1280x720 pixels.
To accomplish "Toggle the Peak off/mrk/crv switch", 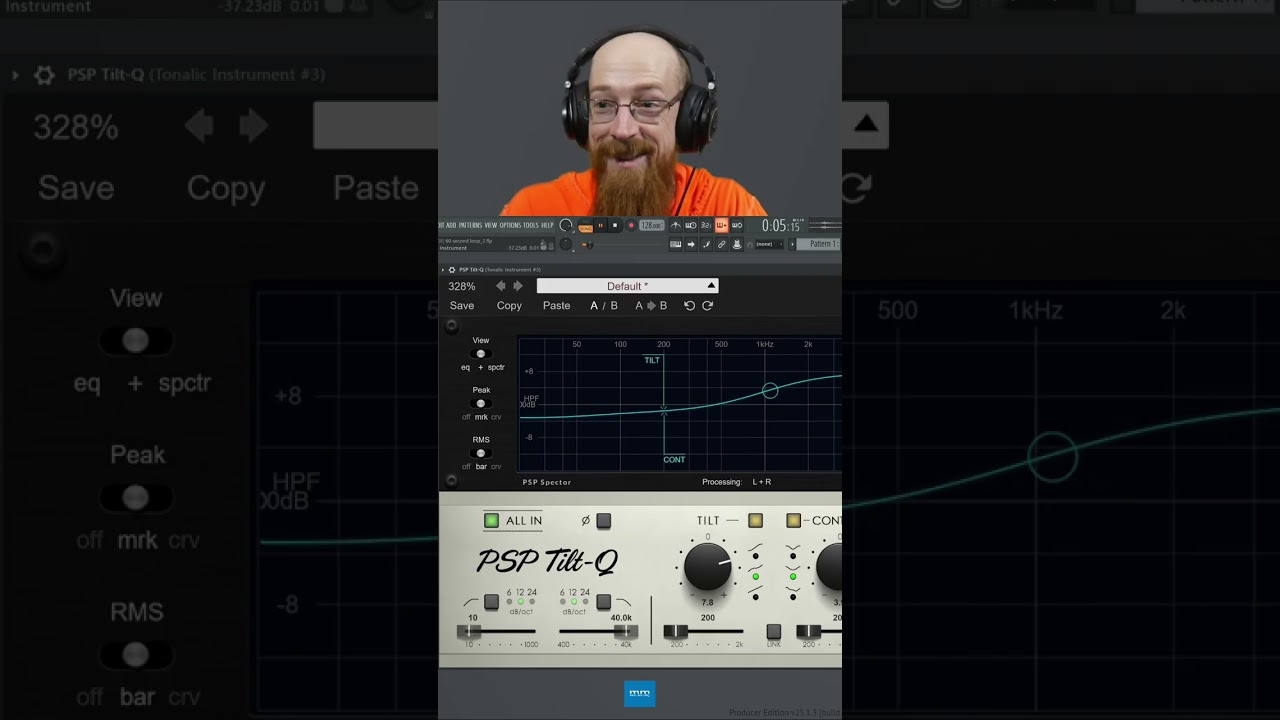I will tap(481, 404).
